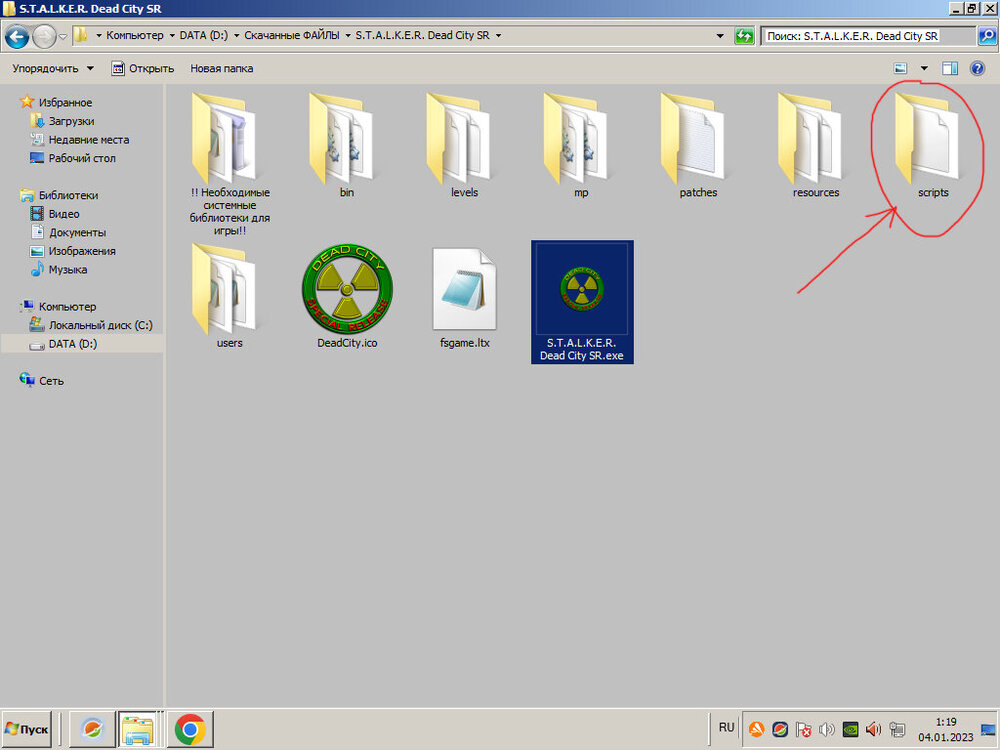Select the users folder

pos(229,297)
